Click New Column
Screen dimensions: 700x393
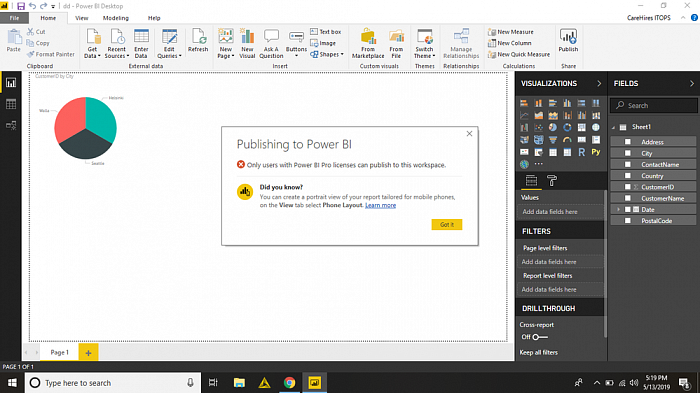tap(509, 43)
